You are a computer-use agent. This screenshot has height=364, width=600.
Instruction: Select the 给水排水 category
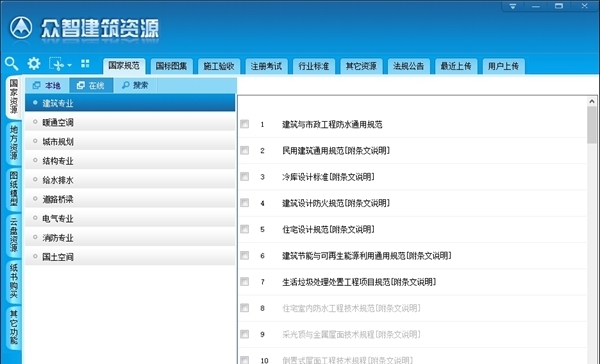click(130, 180)
